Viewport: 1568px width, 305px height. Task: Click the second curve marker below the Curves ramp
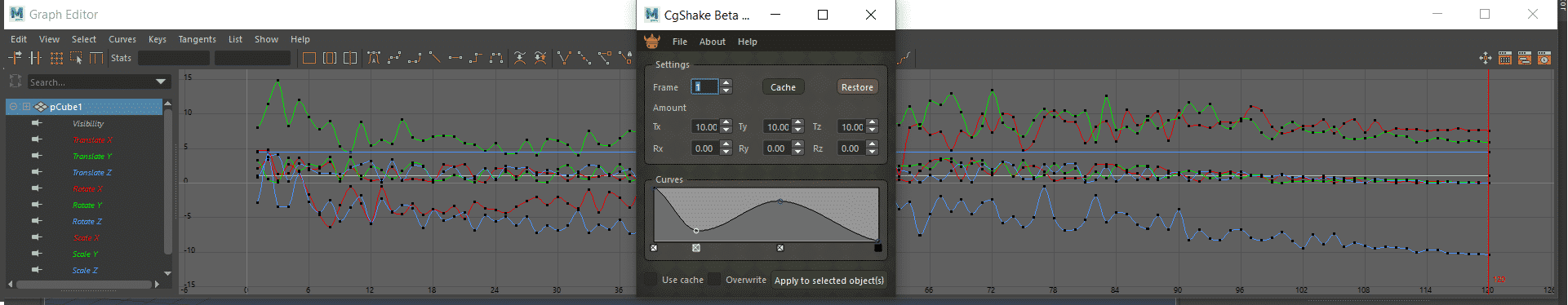695,248
